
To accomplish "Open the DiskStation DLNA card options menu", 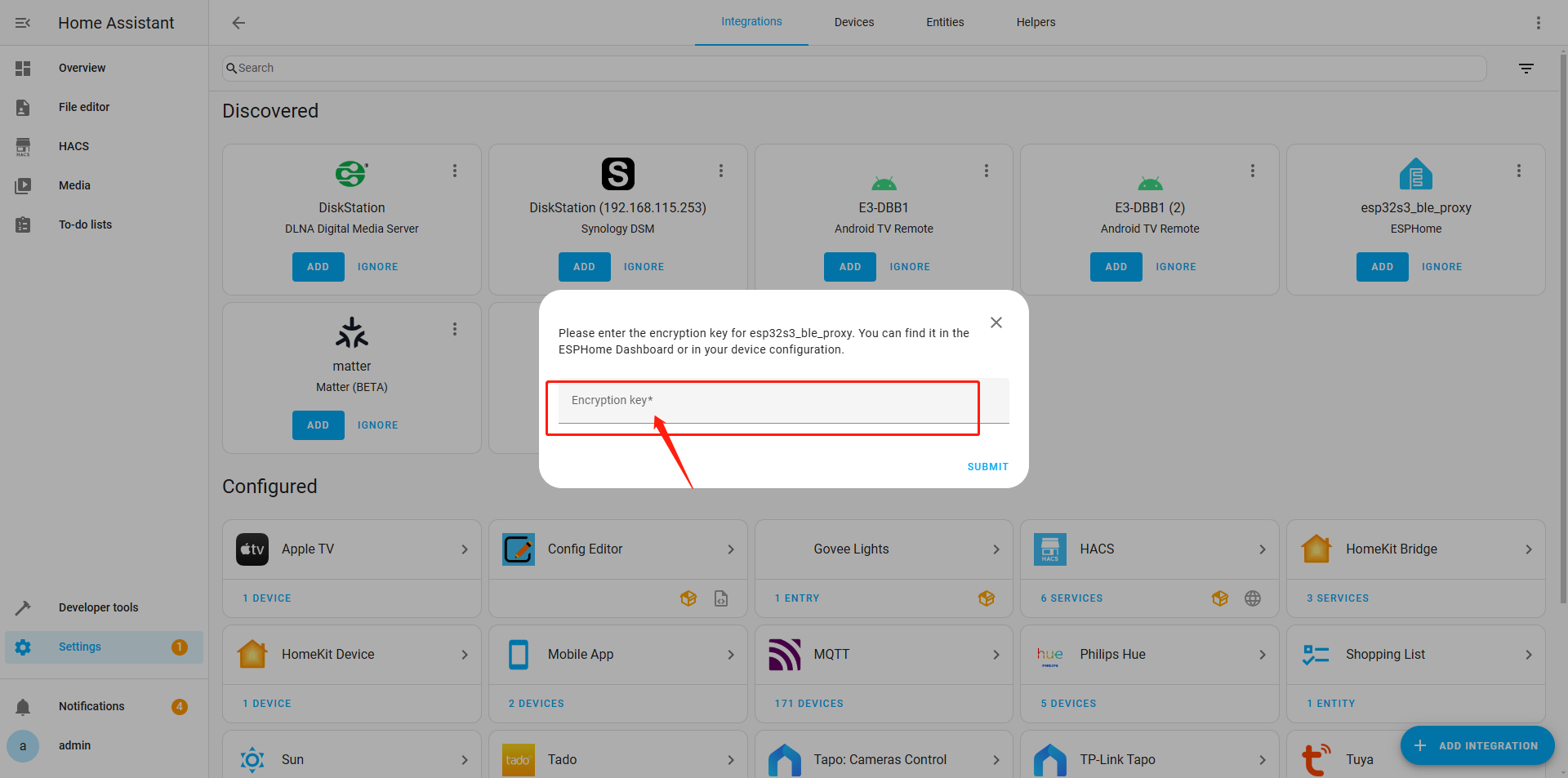I will click(455, 171).
